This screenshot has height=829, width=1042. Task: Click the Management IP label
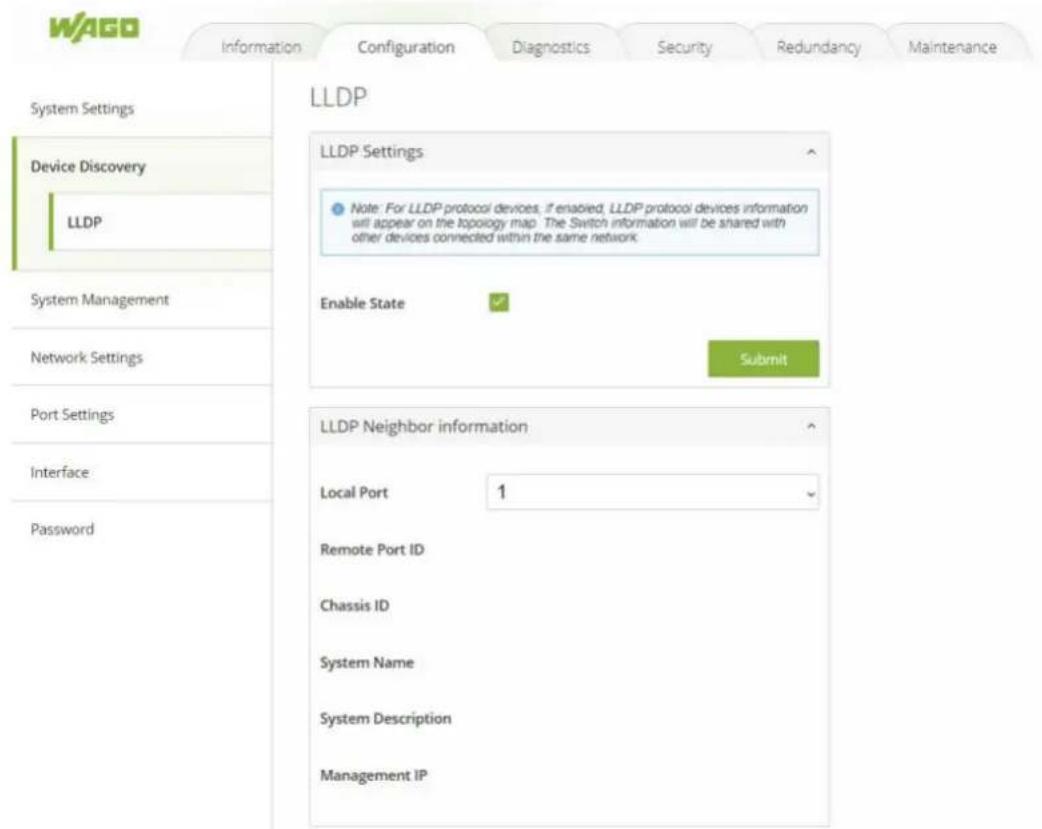point(373,775)
